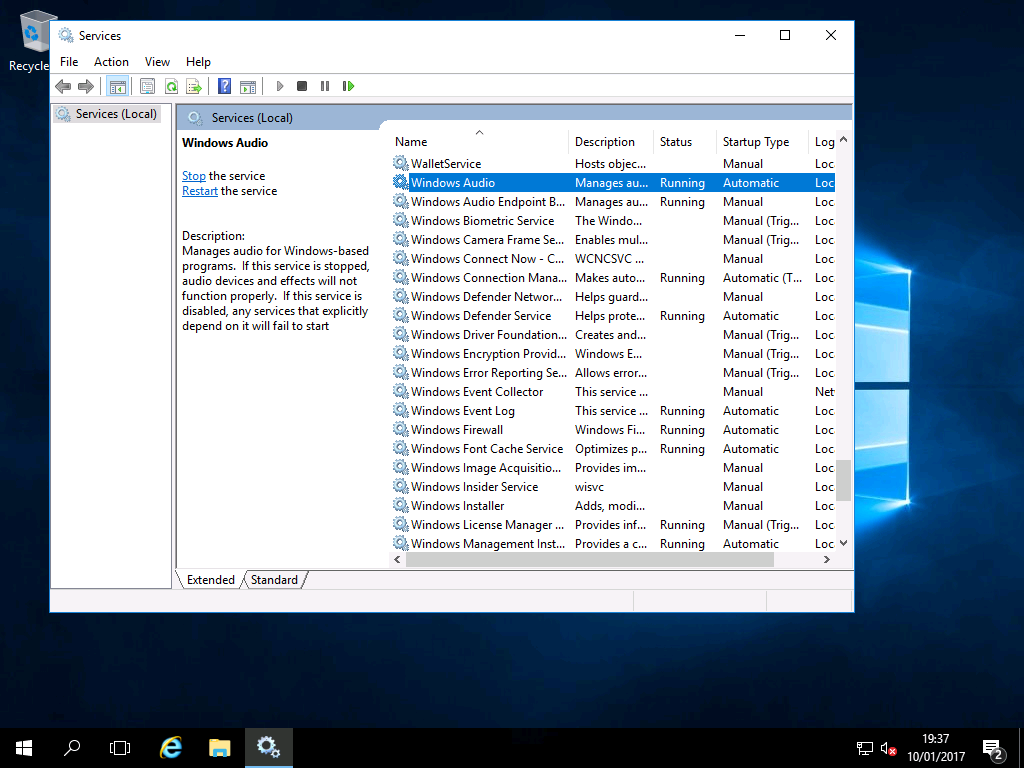Click the gear icon beside Windows Font Cache Service
The height and width of the screenshot is (768, 1024).
[400, 448]
